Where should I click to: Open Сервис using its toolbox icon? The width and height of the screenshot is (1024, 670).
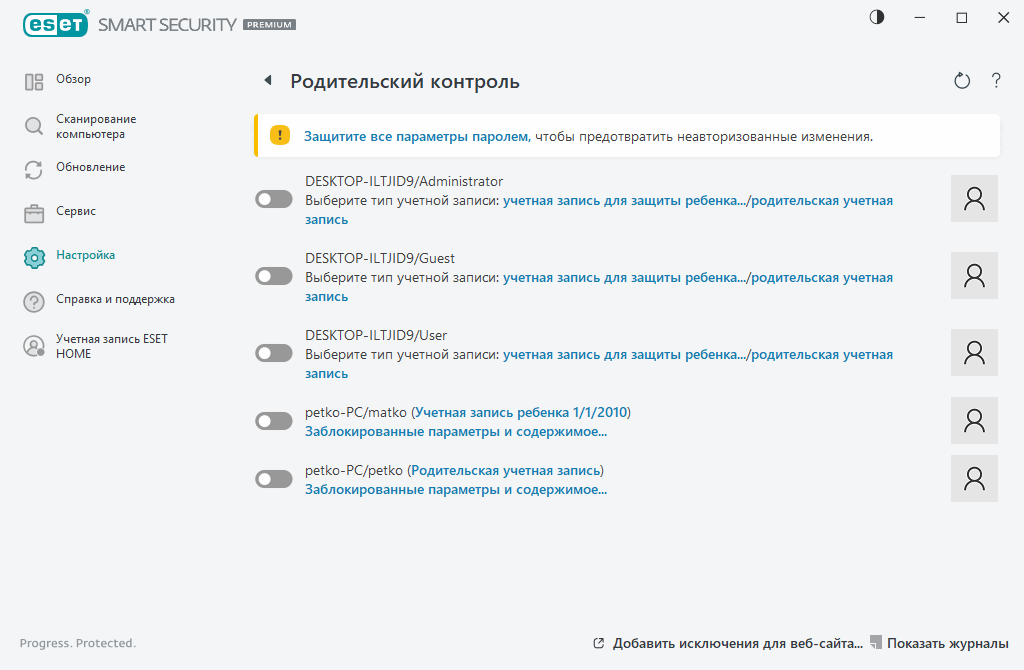pyautogui.click(x=32, y=211)
